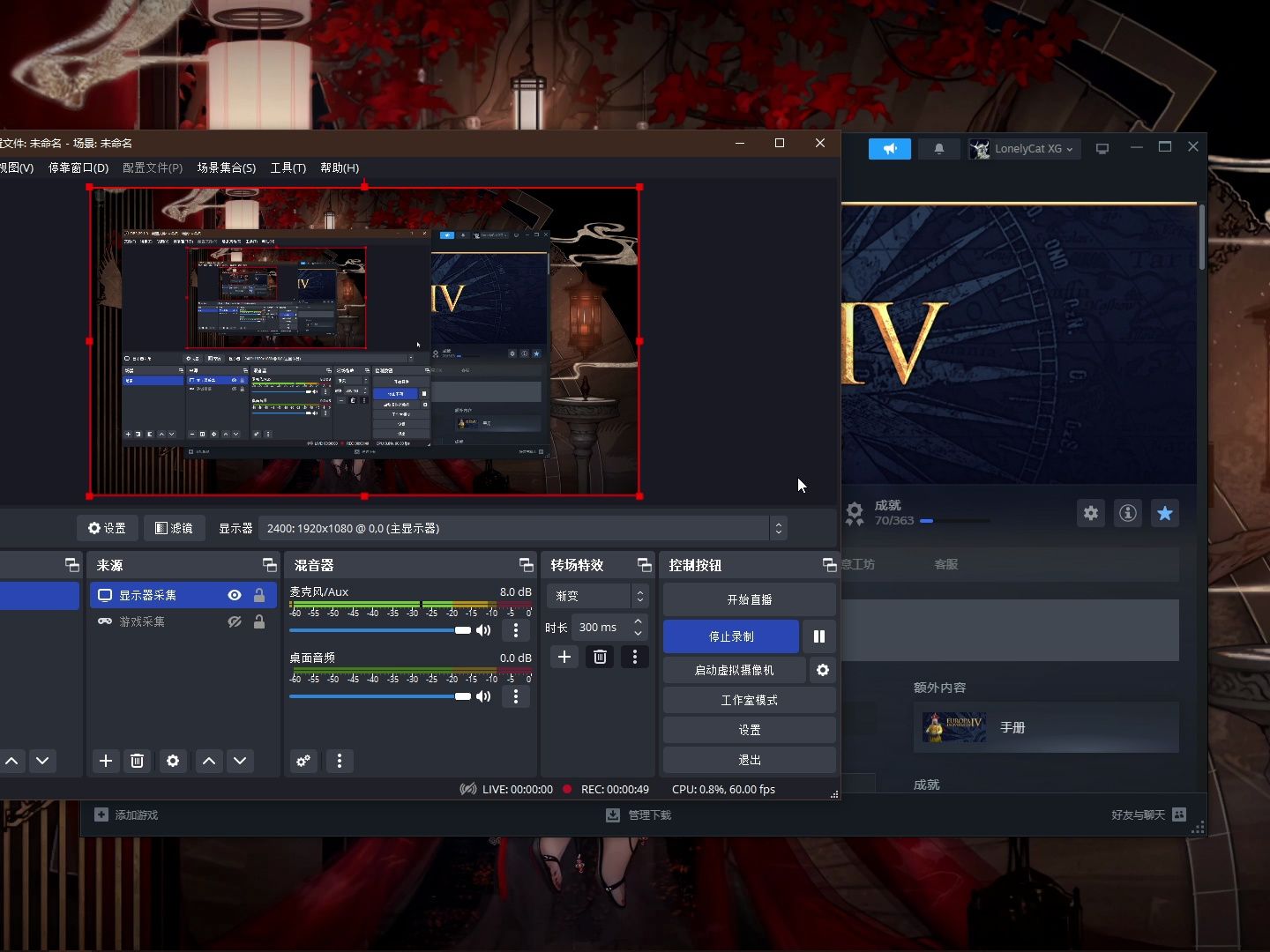Increase transition 时长 duration stepper
Screen dimensions: 1270x952
pyautogui.click(x=639, y=621)
